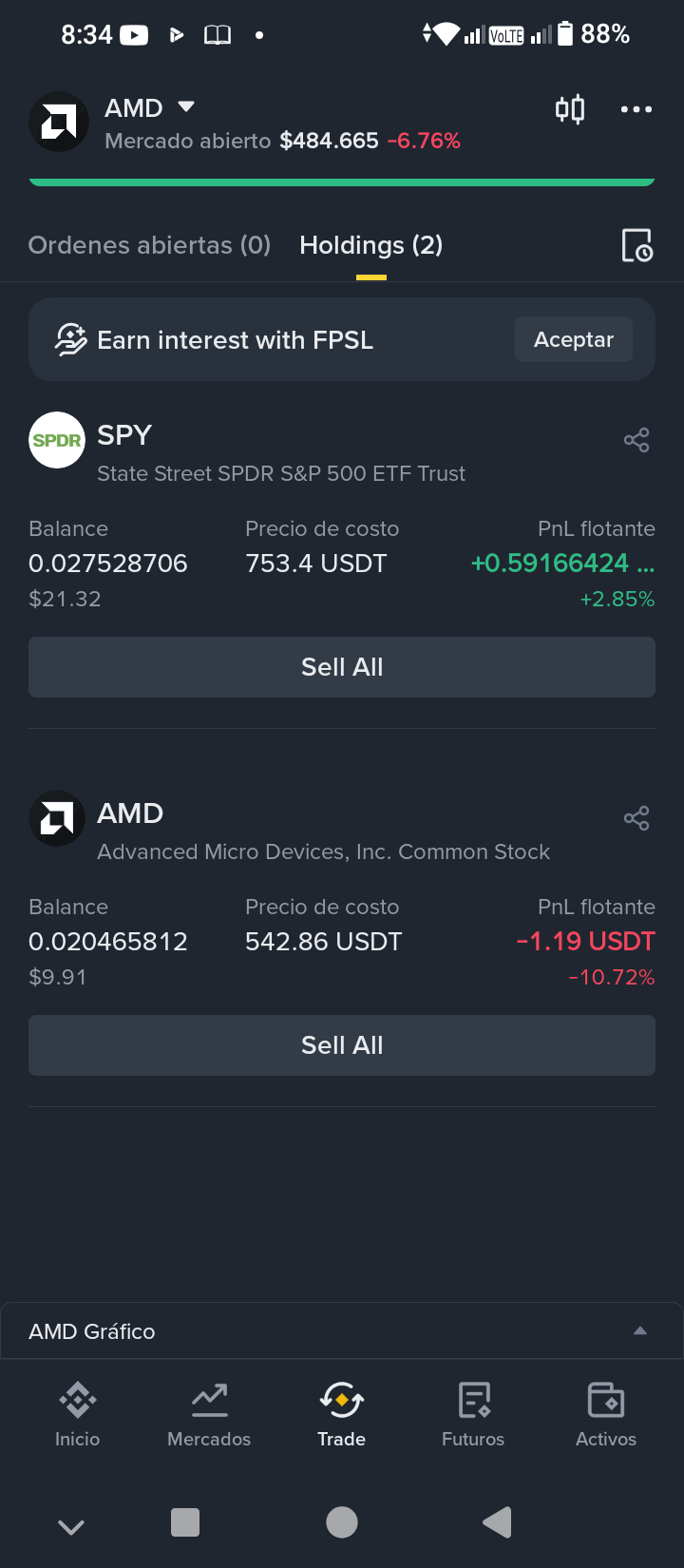Screen dimensions: 684x1568
Task: Sell all AMD holdings
Action: point(342,1045)
